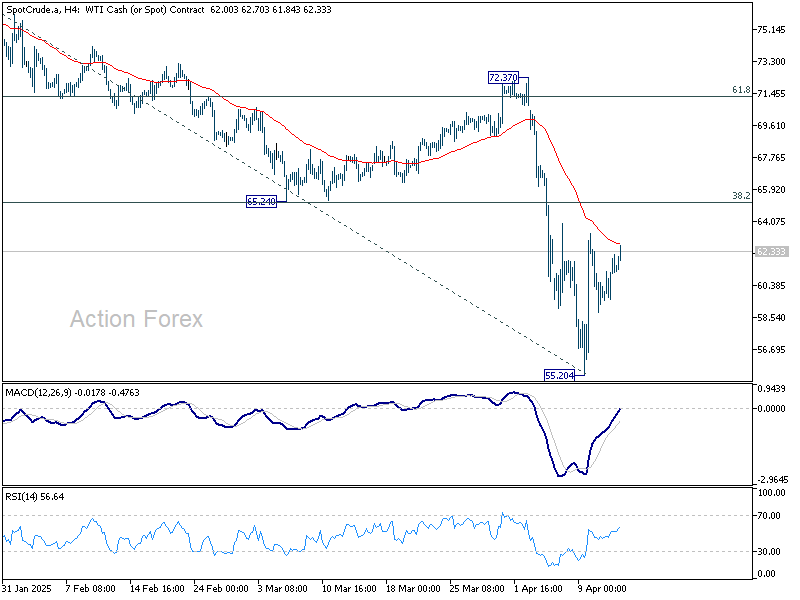Image resolution: width=800 pixels, height=600 pixels.
Task: Click the 10 Mar 16:00 time label
Action: [x=349, y=588]
